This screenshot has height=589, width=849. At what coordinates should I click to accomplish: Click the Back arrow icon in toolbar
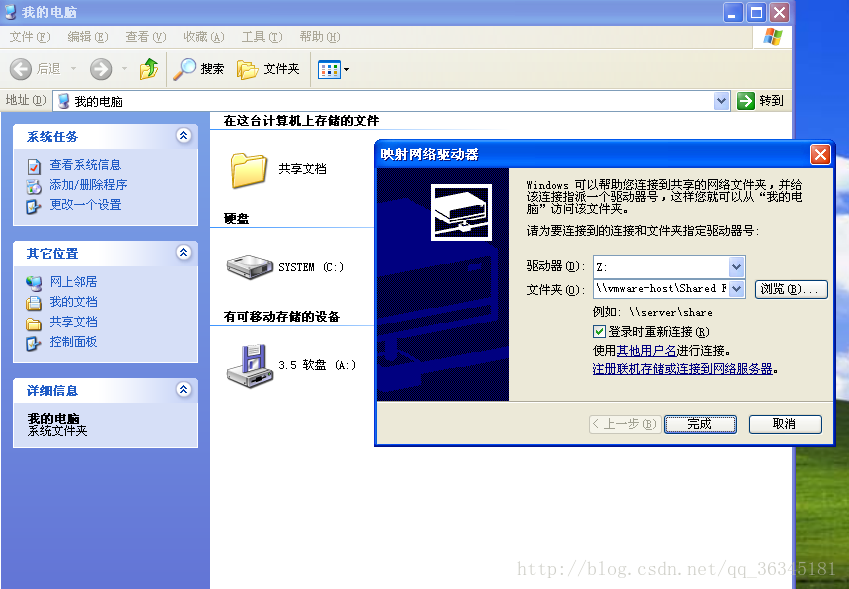21,69
